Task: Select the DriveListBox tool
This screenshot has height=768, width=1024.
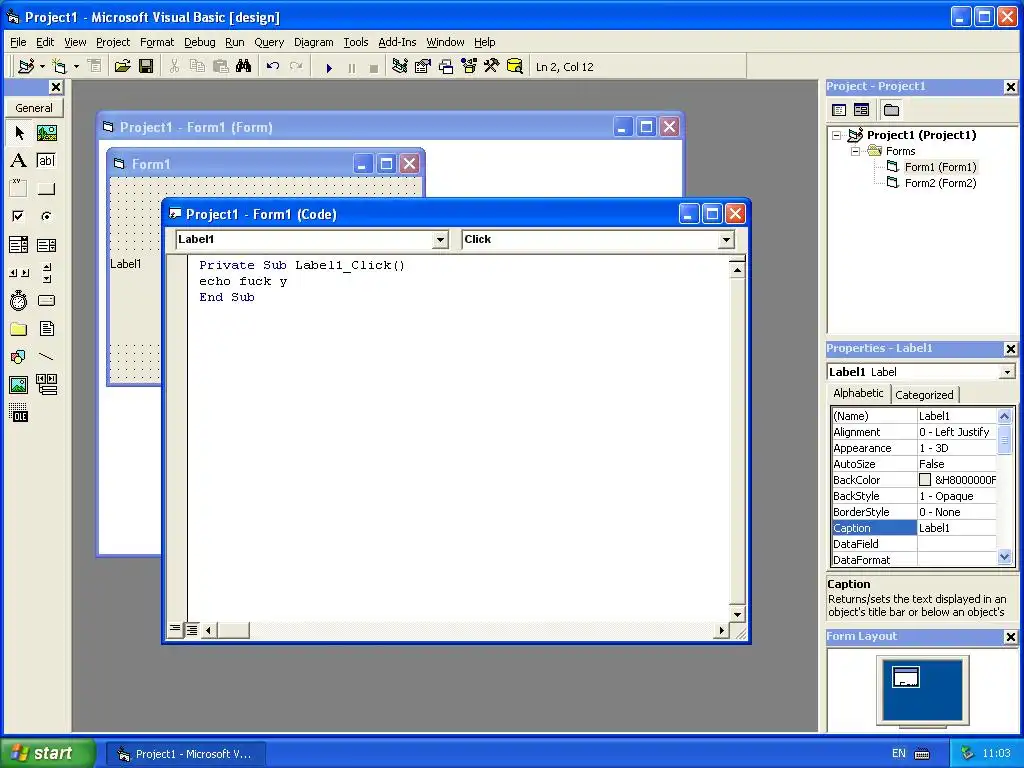Action: (x=46, y=300)
